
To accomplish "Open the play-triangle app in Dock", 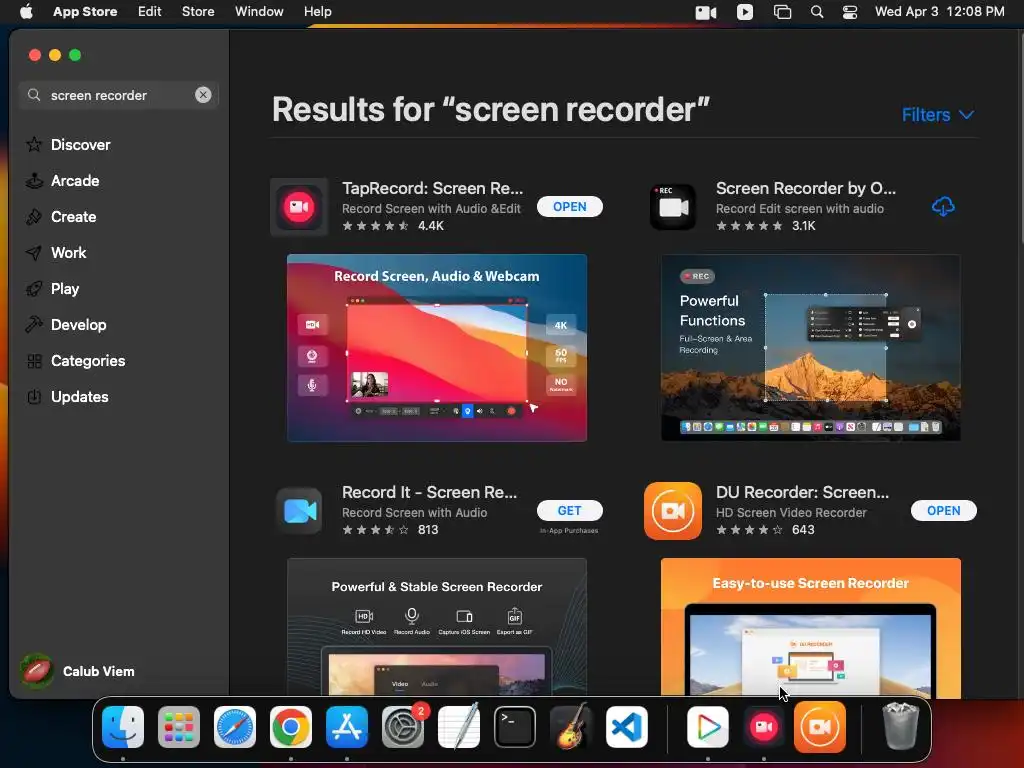I will point(708,727).
